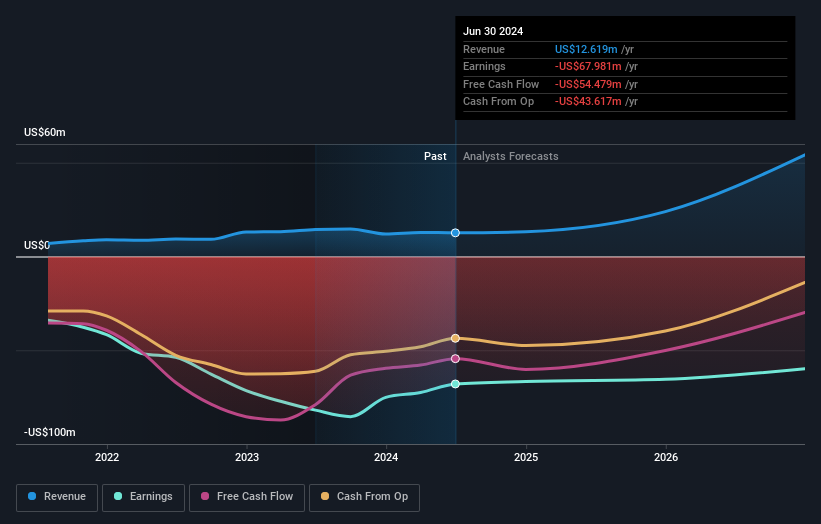Click the -US$43.617m cash from op value
821x524 pixels.
(x=588, y=102)
